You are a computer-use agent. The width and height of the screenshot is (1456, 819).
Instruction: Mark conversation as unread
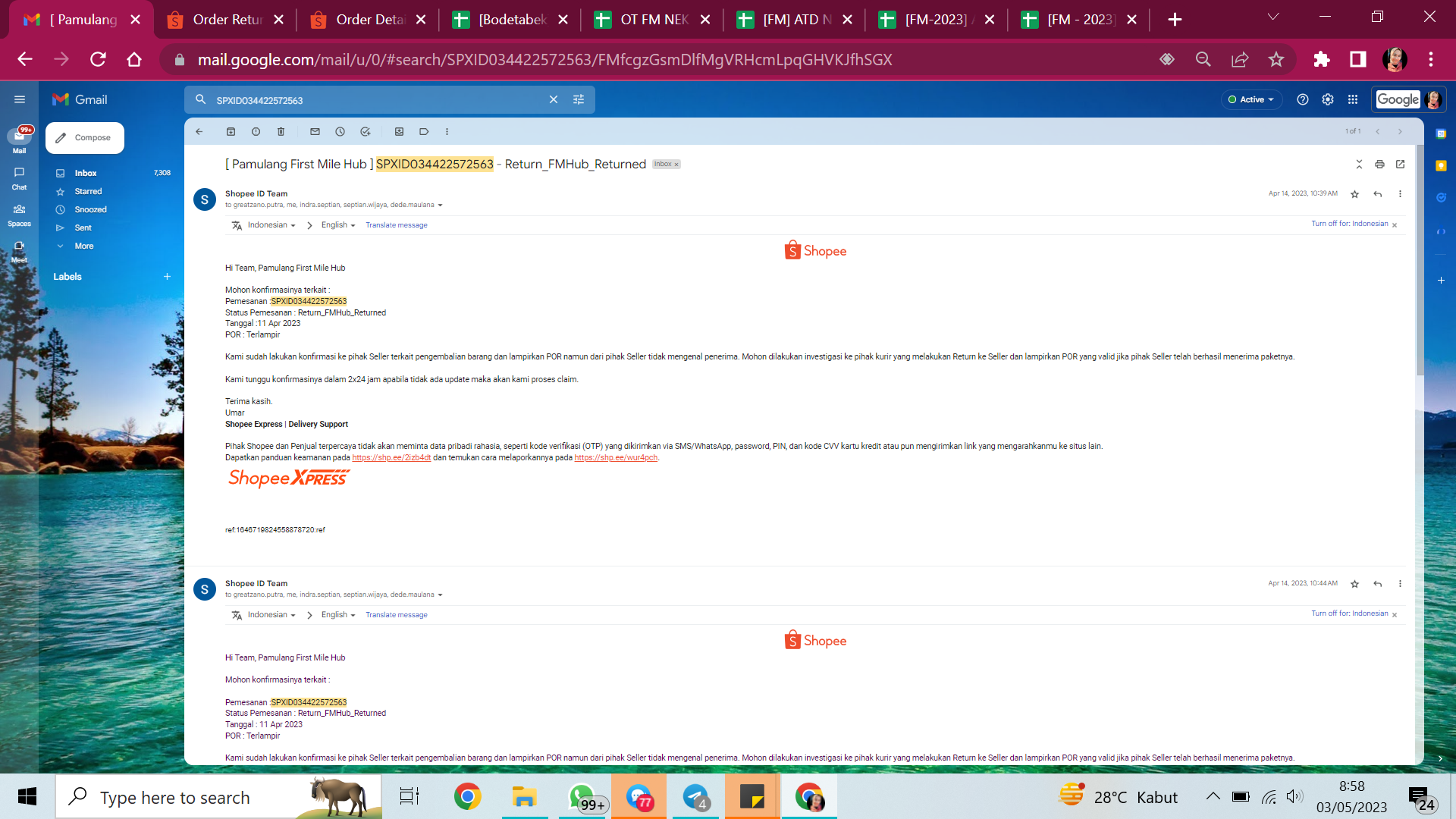[x=315, y=132]
